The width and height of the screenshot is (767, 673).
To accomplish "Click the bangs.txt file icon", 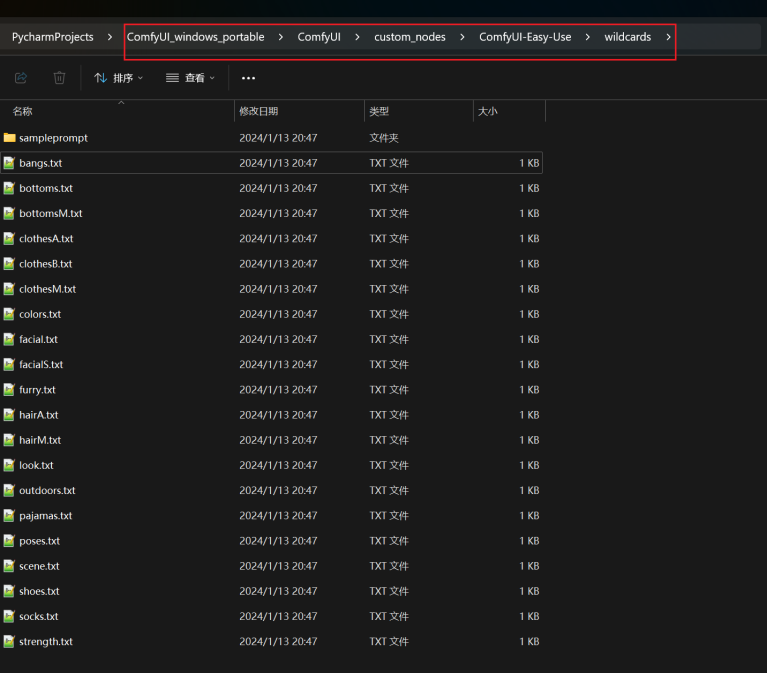I will click(10, 163).
